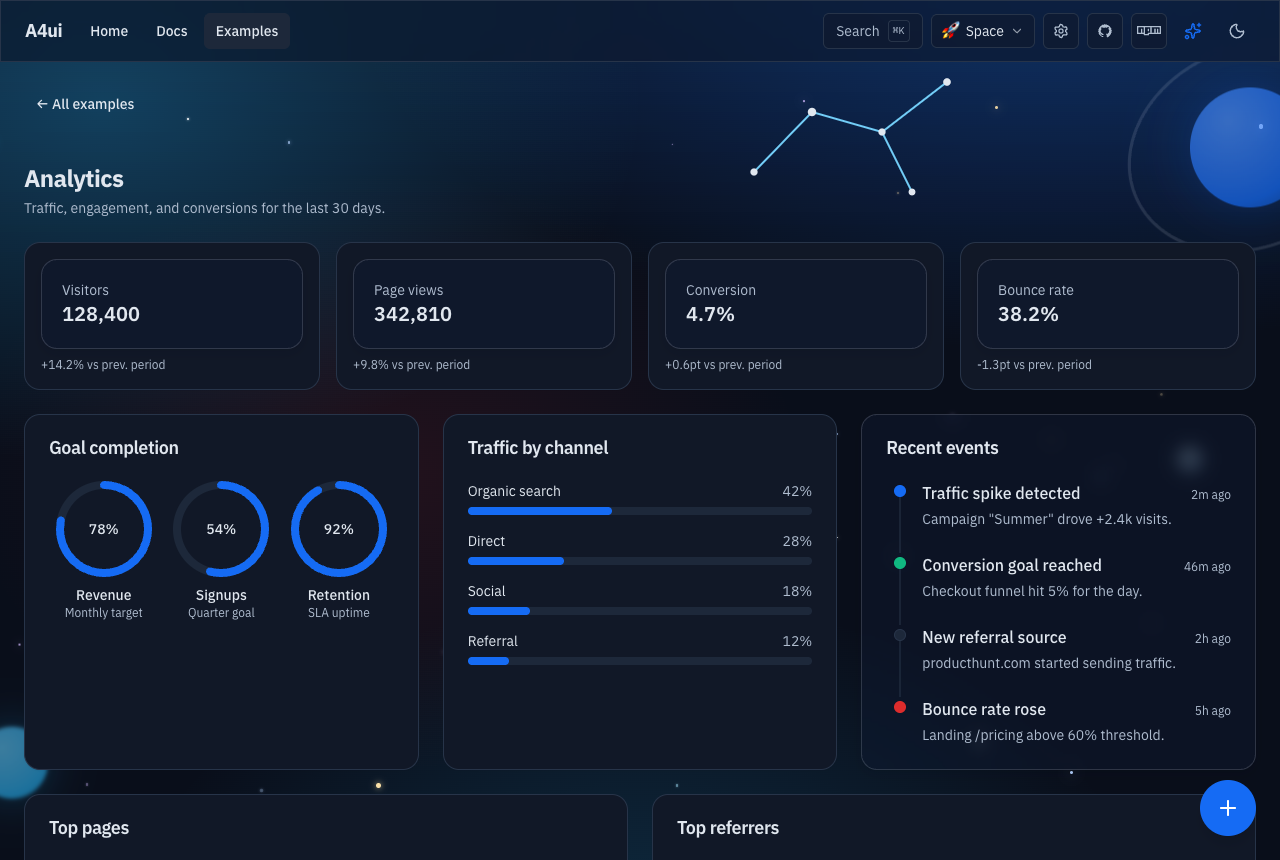
Task: Click the 'Conversion goal reached' event title
Action: 1012,565
